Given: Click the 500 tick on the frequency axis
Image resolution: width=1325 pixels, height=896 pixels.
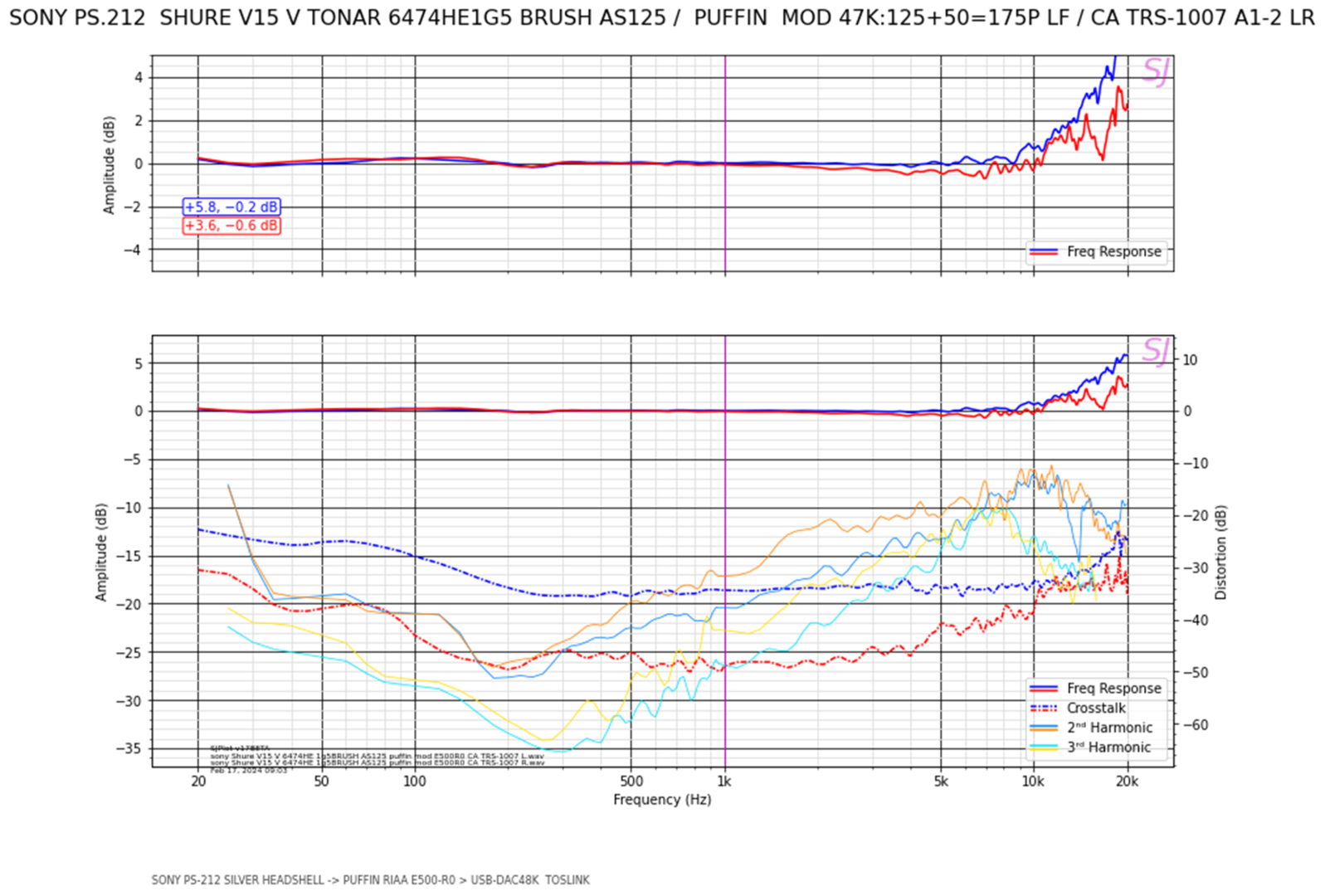Looking at the screenshot, I should [631, 782].
